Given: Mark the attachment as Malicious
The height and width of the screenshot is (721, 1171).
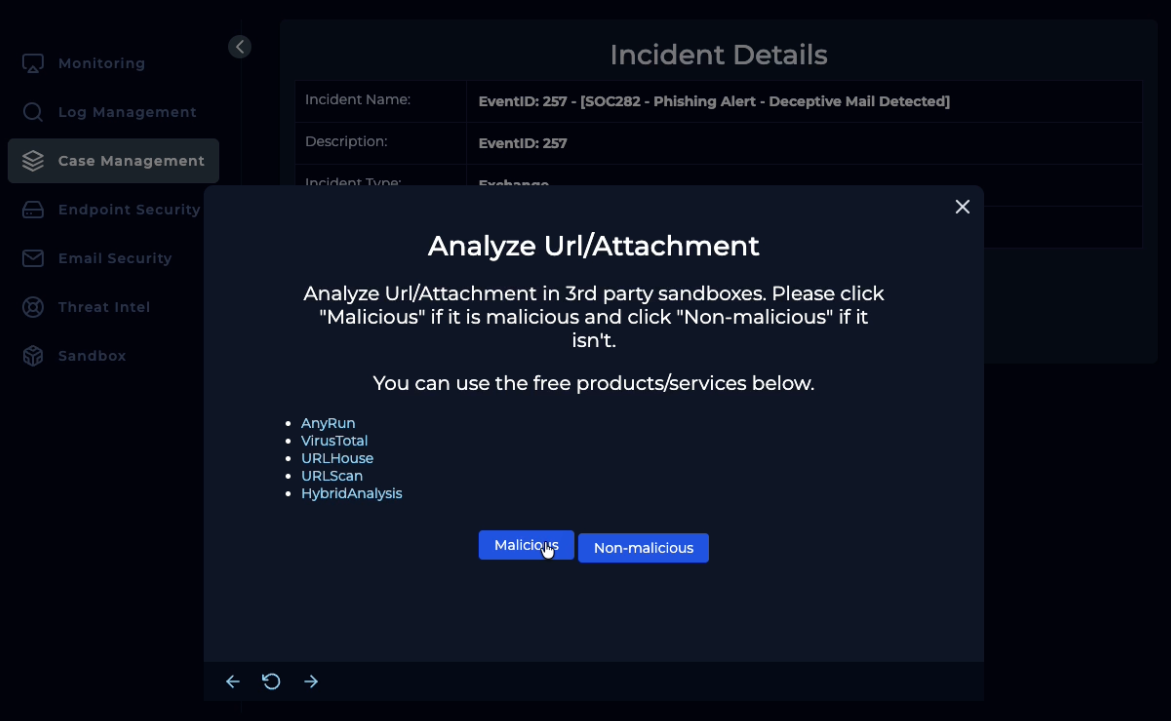Looking at the screenshot, I should point(526,545).
